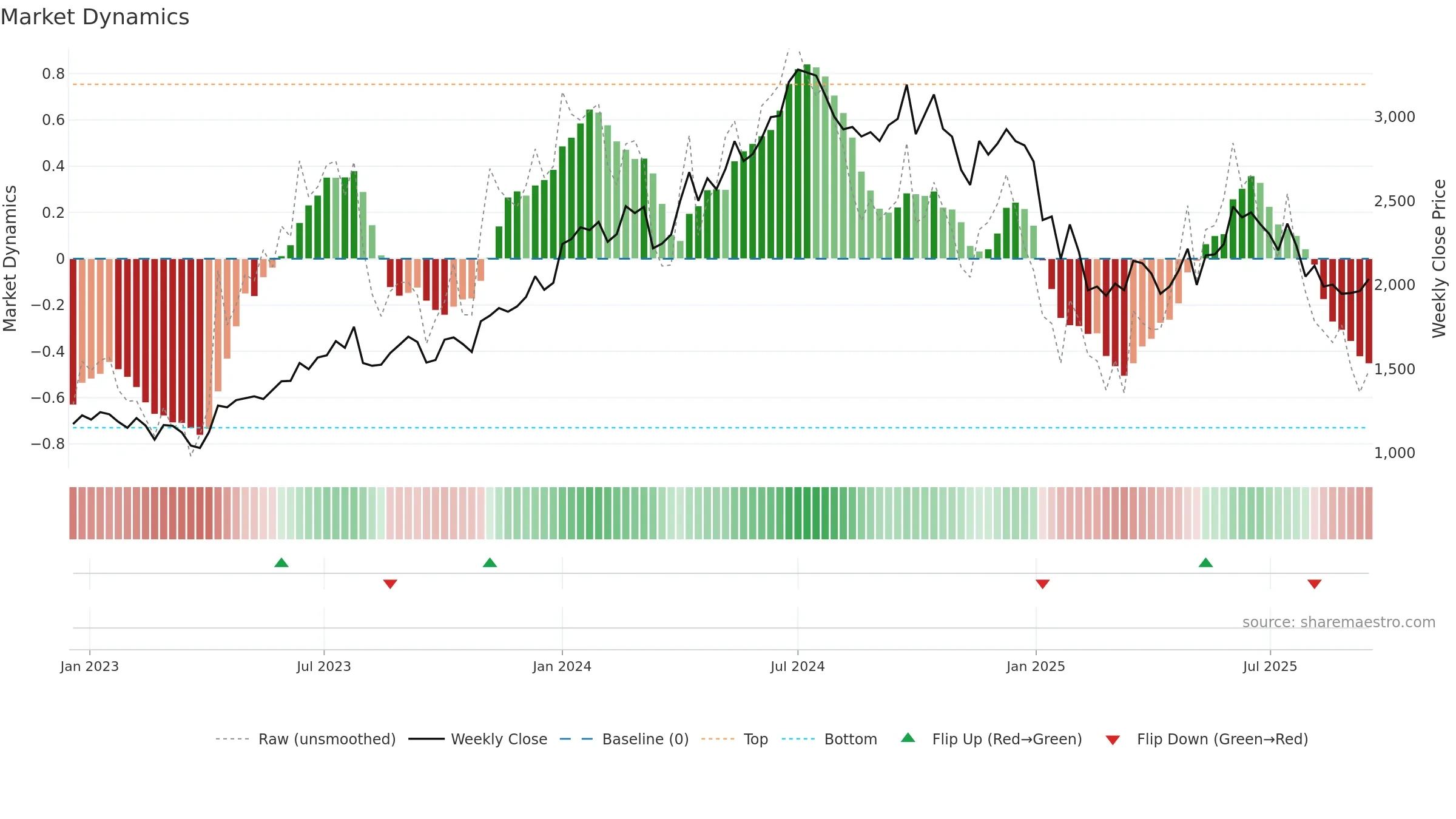Image resolution: width=1456 pixels, height=819 pixels.
Task: Click the 0.6 tick on left axis
Action: 53,120
